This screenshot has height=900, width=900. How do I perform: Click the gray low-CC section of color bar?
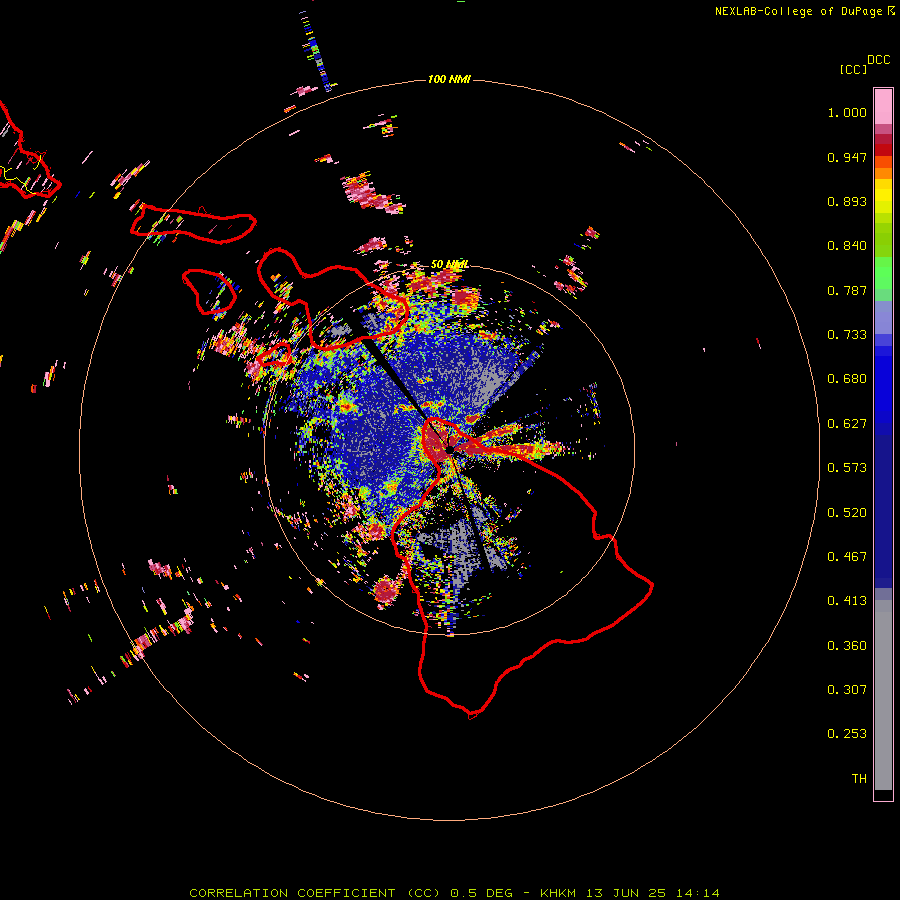click(x=883, y=695)
